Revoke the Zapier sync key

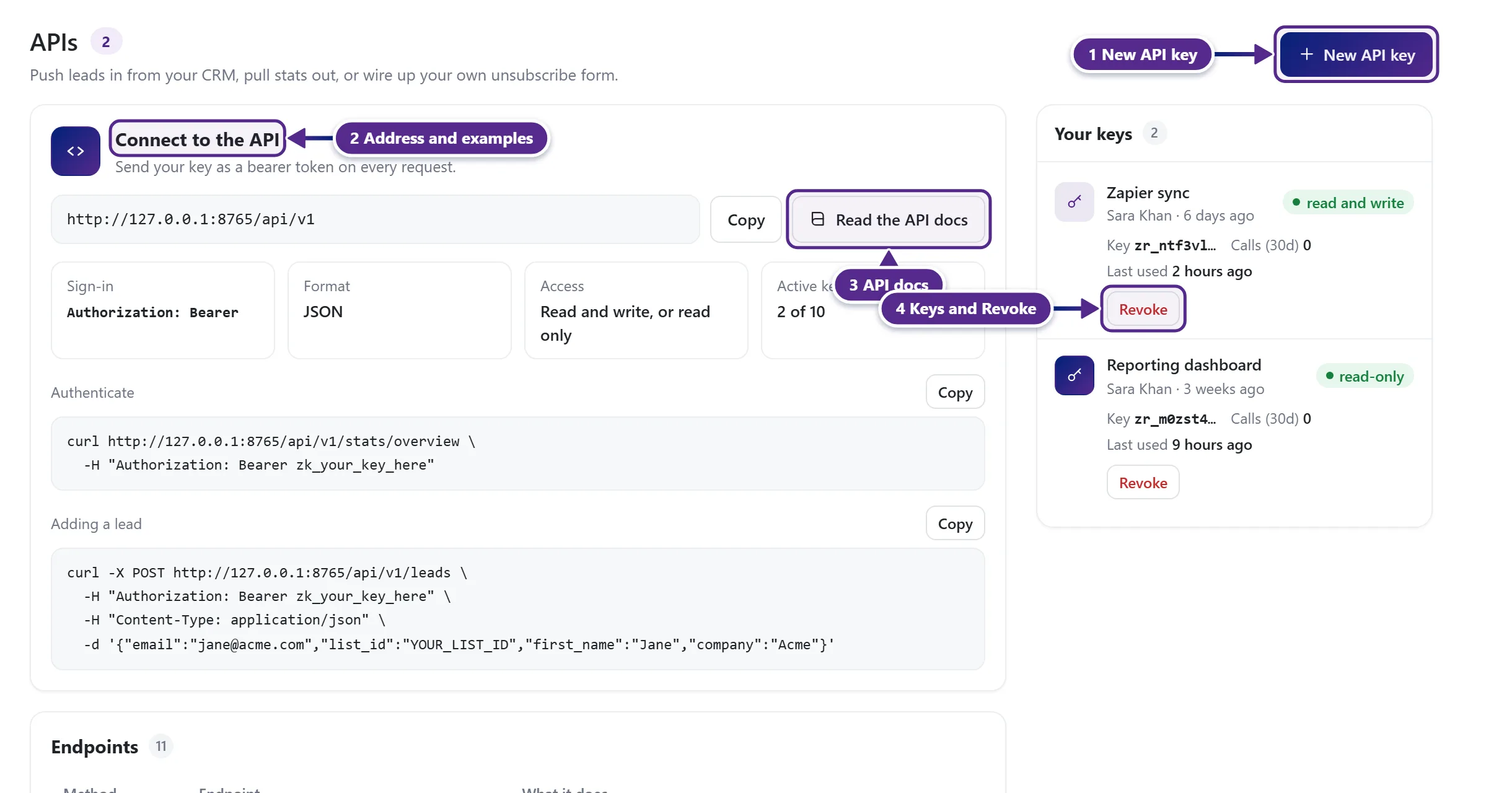tap(1143, 309)
